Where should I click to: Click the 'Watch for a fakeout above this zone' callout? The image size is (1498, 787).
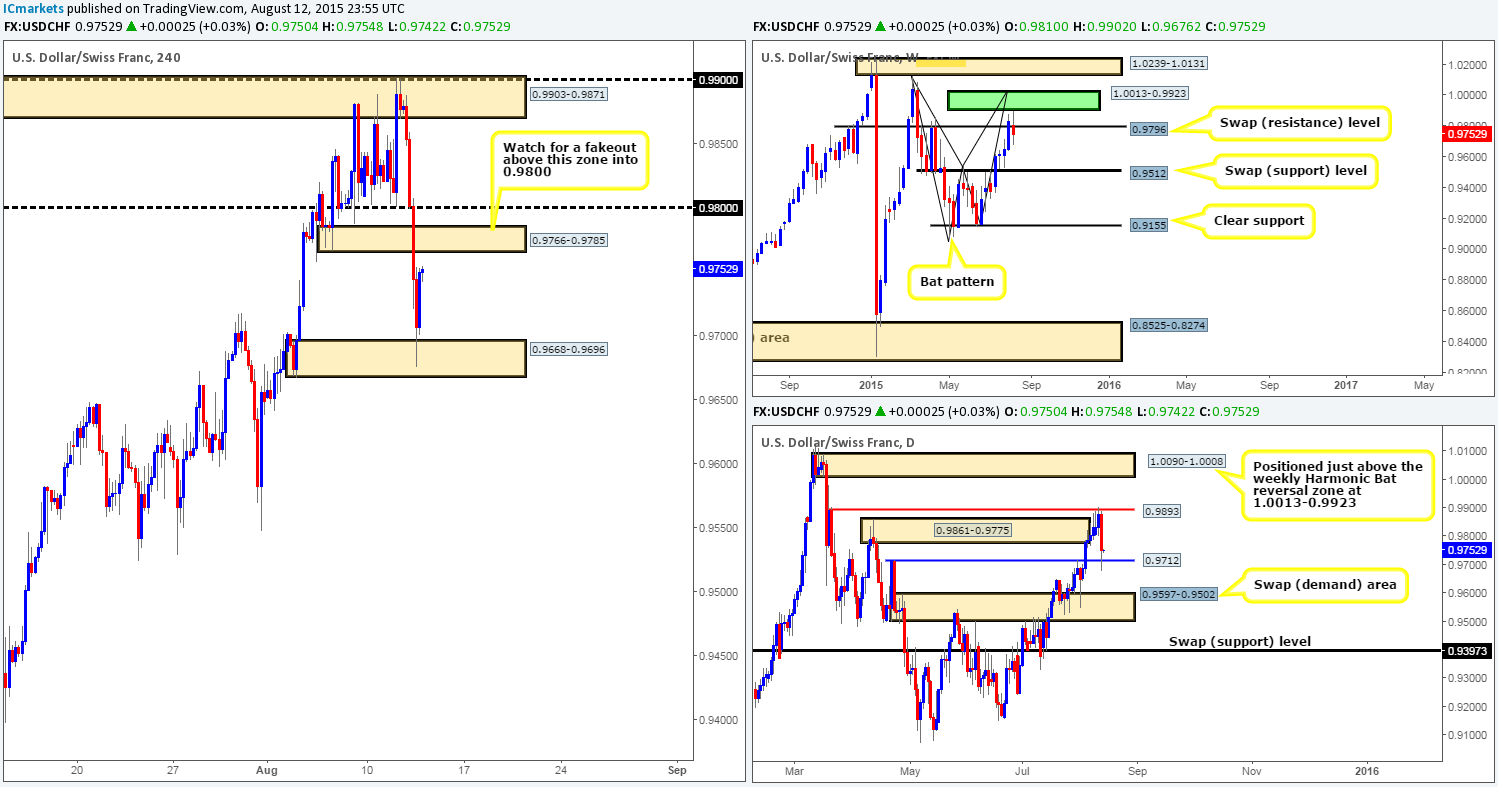coord(569,160)
